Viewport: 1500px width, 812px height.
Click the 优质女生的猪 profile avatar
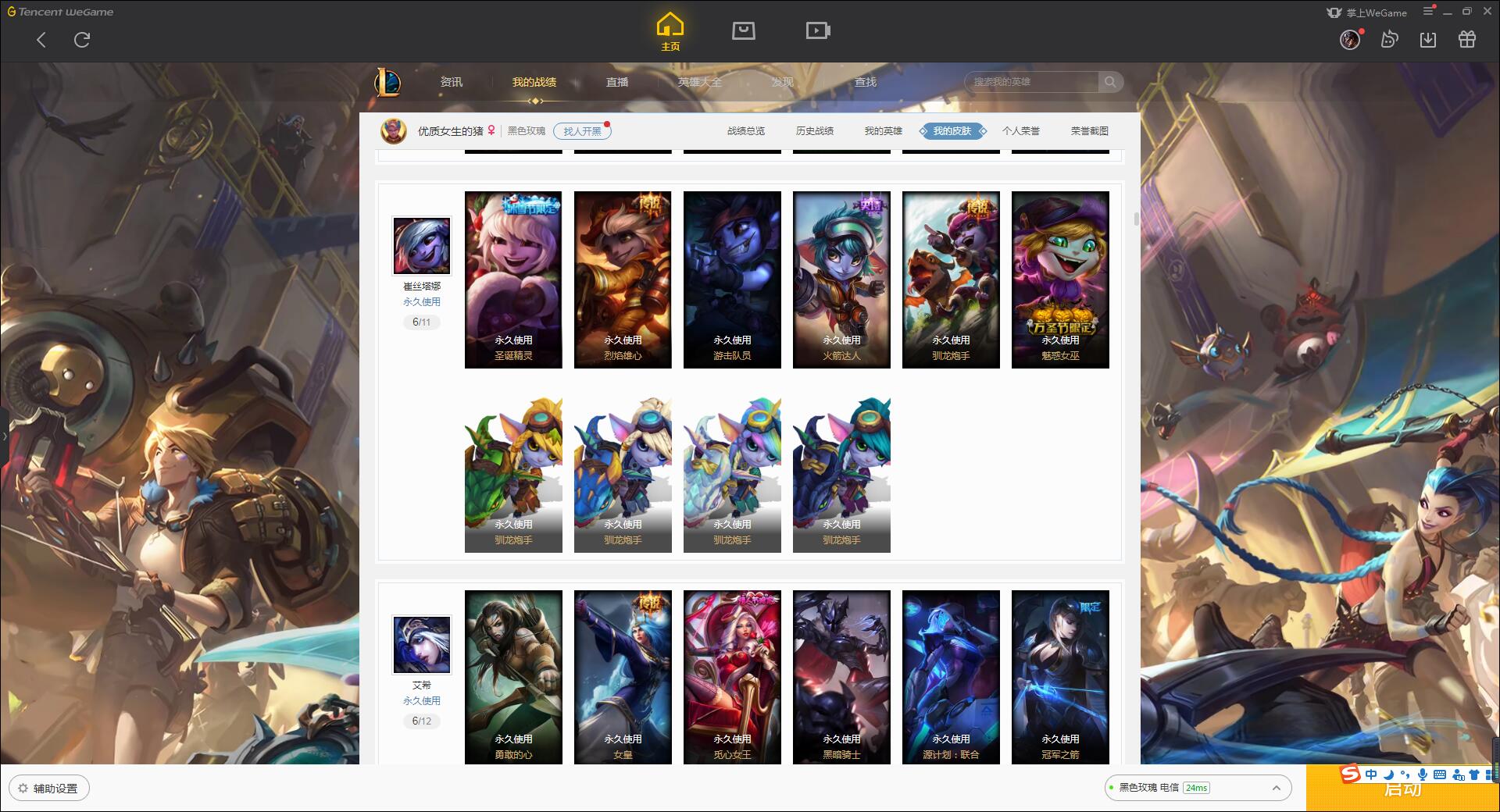(394, 131)
